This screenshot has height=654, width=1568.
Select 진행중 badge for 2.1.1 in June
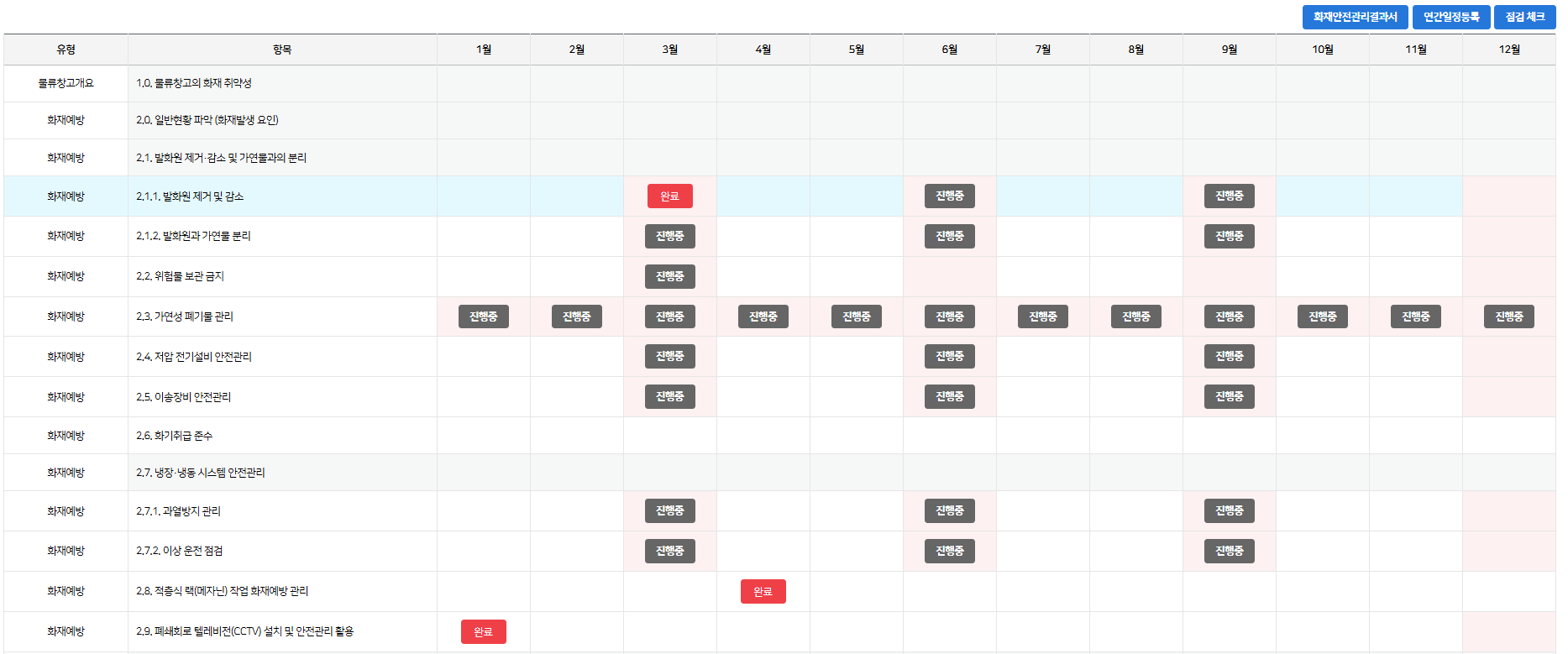click(949, 196)
